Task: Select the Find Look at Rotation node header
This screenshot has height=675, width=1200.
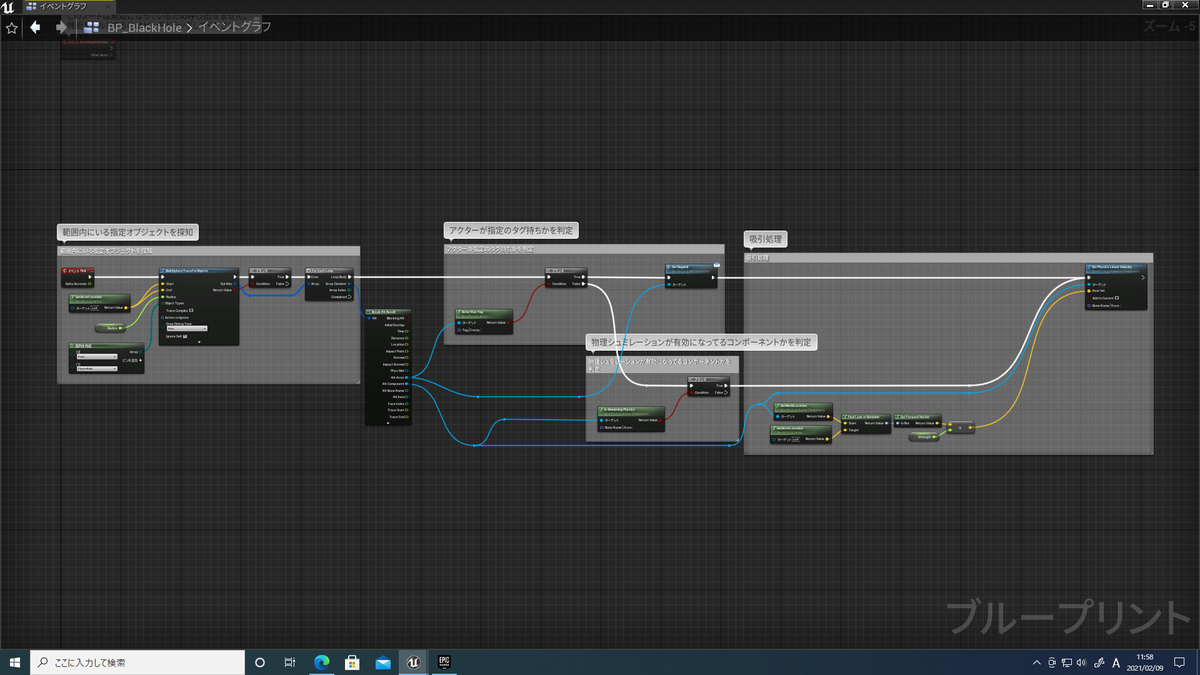Action: tap(865, 415)
